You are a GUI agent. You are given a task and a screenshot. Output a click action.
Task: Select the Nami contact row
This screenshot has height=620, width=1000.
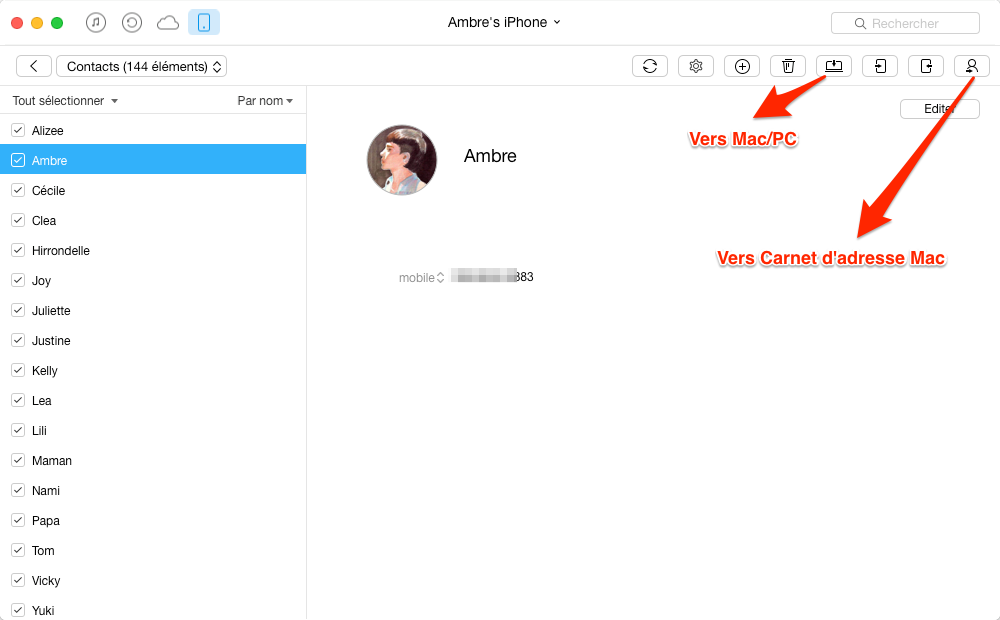(153, 491)
